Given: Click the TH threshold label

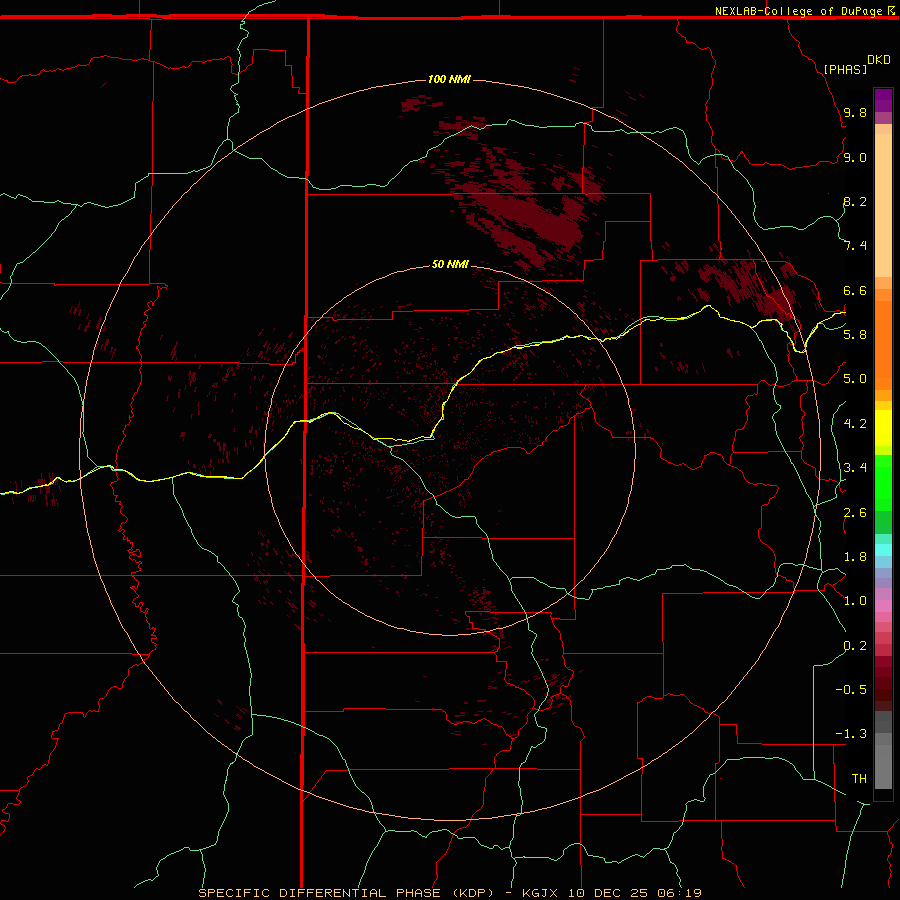Looking at the screenshot, I should [859, 778].
